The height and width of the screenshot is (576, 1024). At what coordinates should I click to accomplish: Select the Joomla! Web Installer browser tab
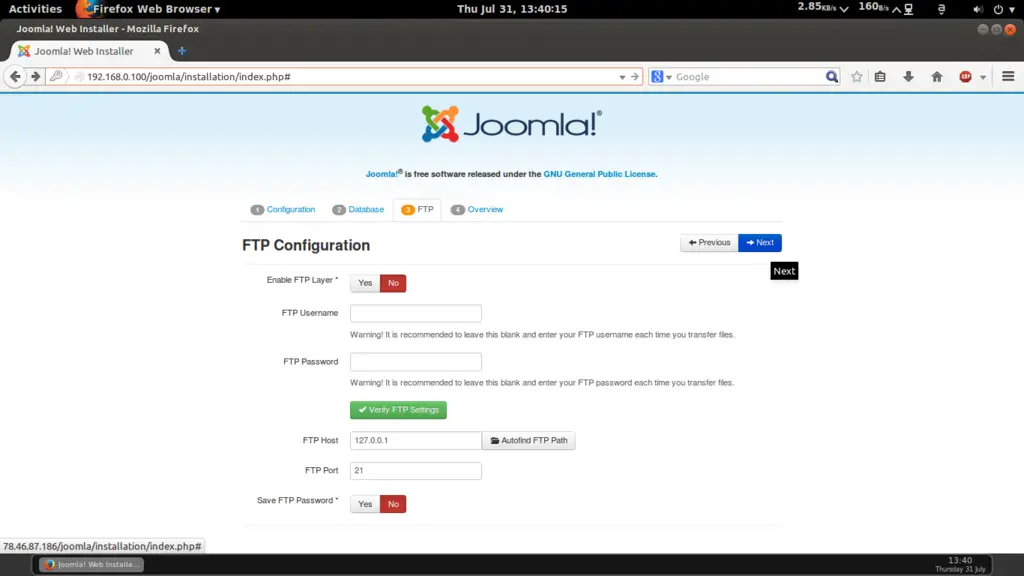[89, 51]
